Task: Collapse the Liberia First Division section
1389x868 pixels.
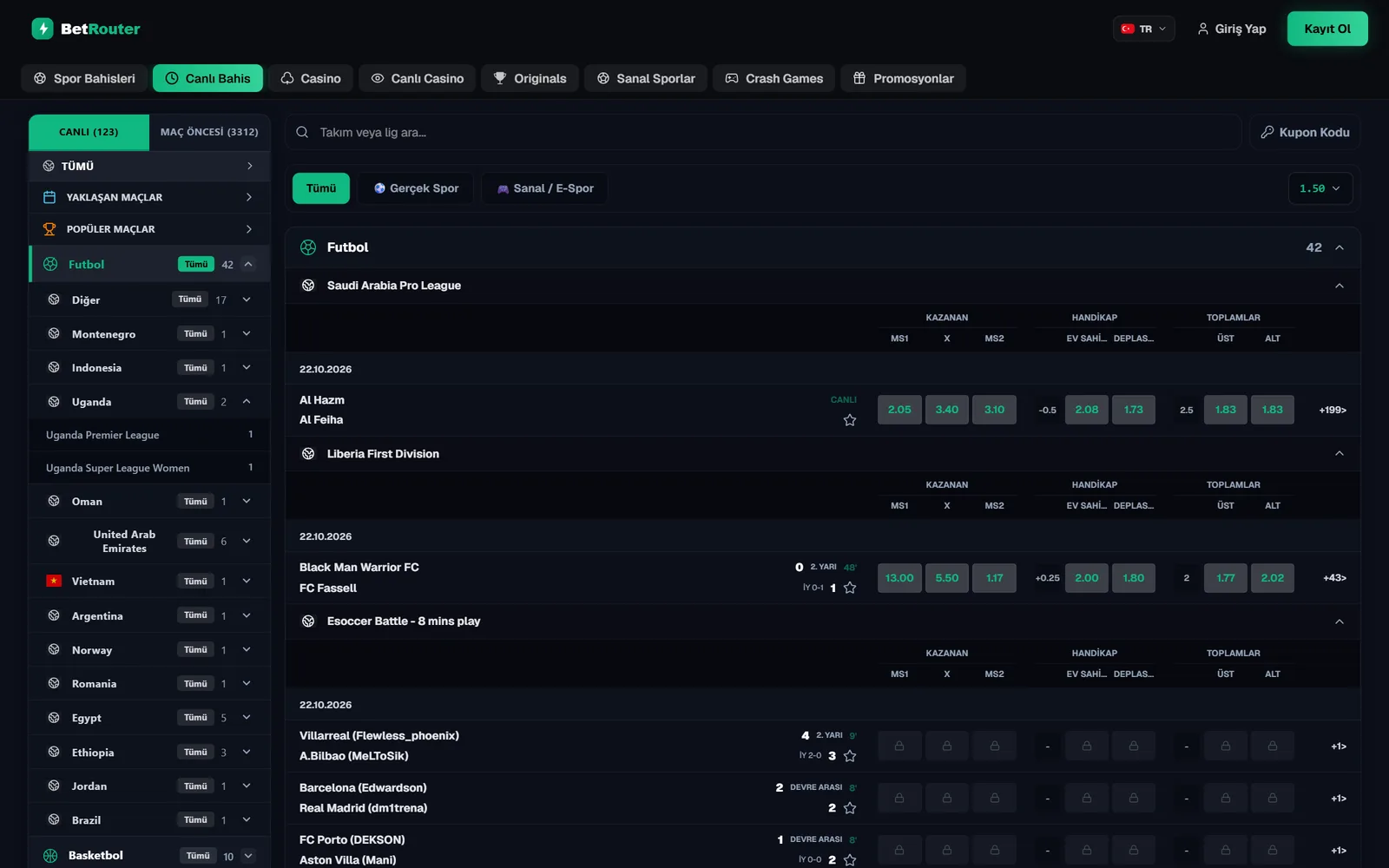Action: tap(1340, 453)
